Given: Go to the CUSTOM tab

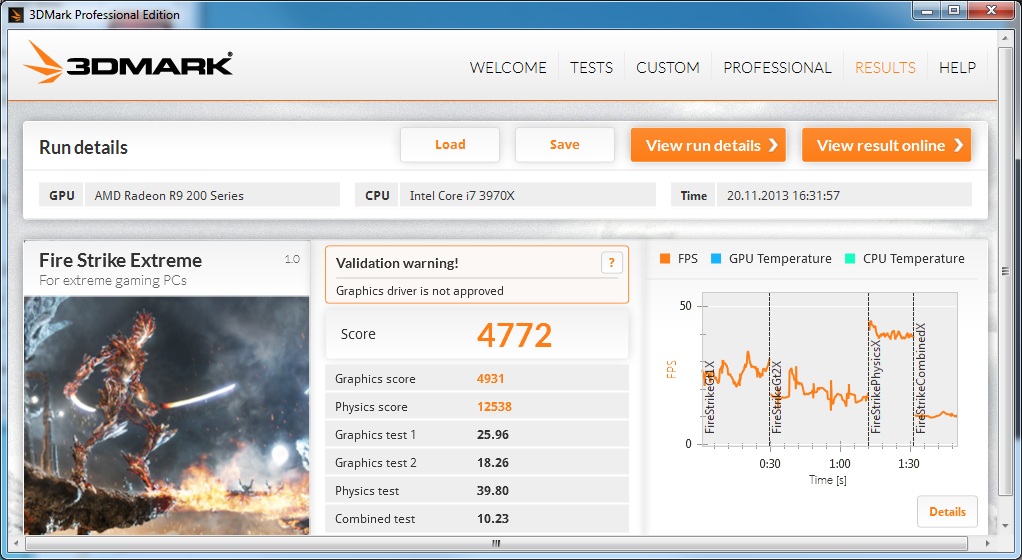Looking at the screenshot, I should click(x=667, y=68).
